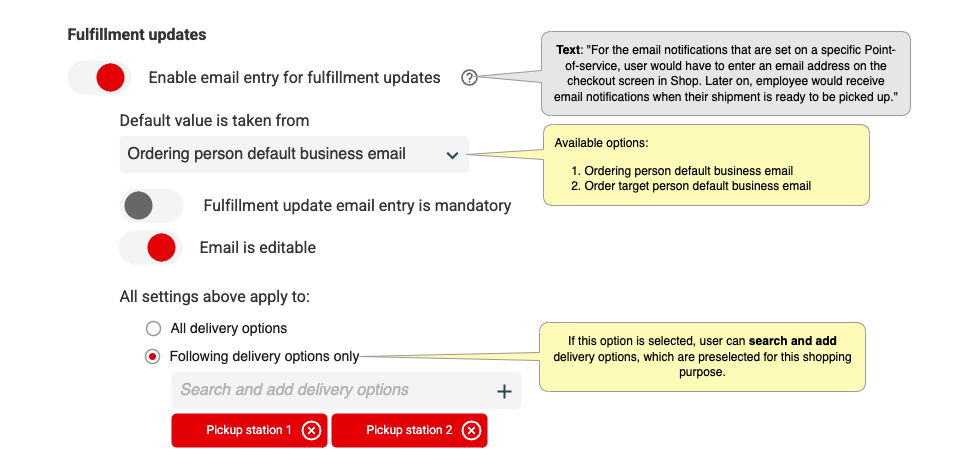Image resolution: width=960 pixels, height=473 pixels.
Task: Click the question mark help icon
Action: click(x=469, y=78)
